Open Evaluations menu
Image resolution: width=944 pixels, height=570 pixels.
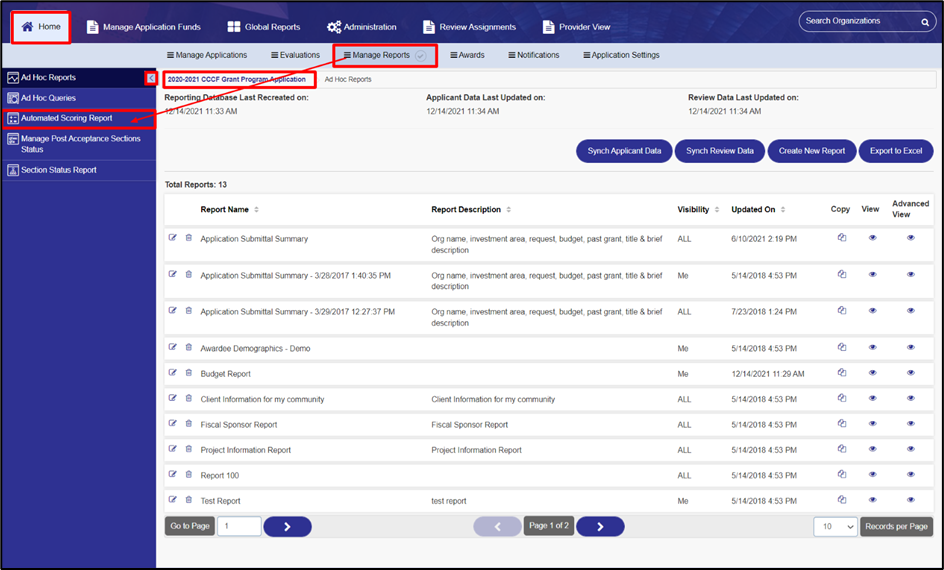(x=295, y=55)
